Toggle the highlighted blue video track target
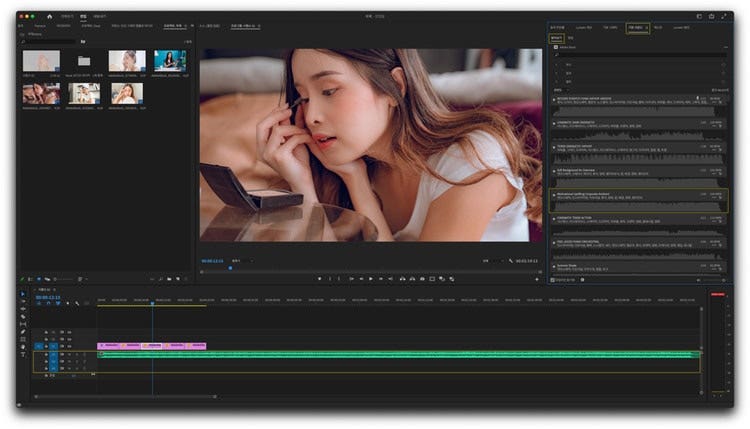The width and height of the screenshot is (750, 429). click(x=52, y=346)
